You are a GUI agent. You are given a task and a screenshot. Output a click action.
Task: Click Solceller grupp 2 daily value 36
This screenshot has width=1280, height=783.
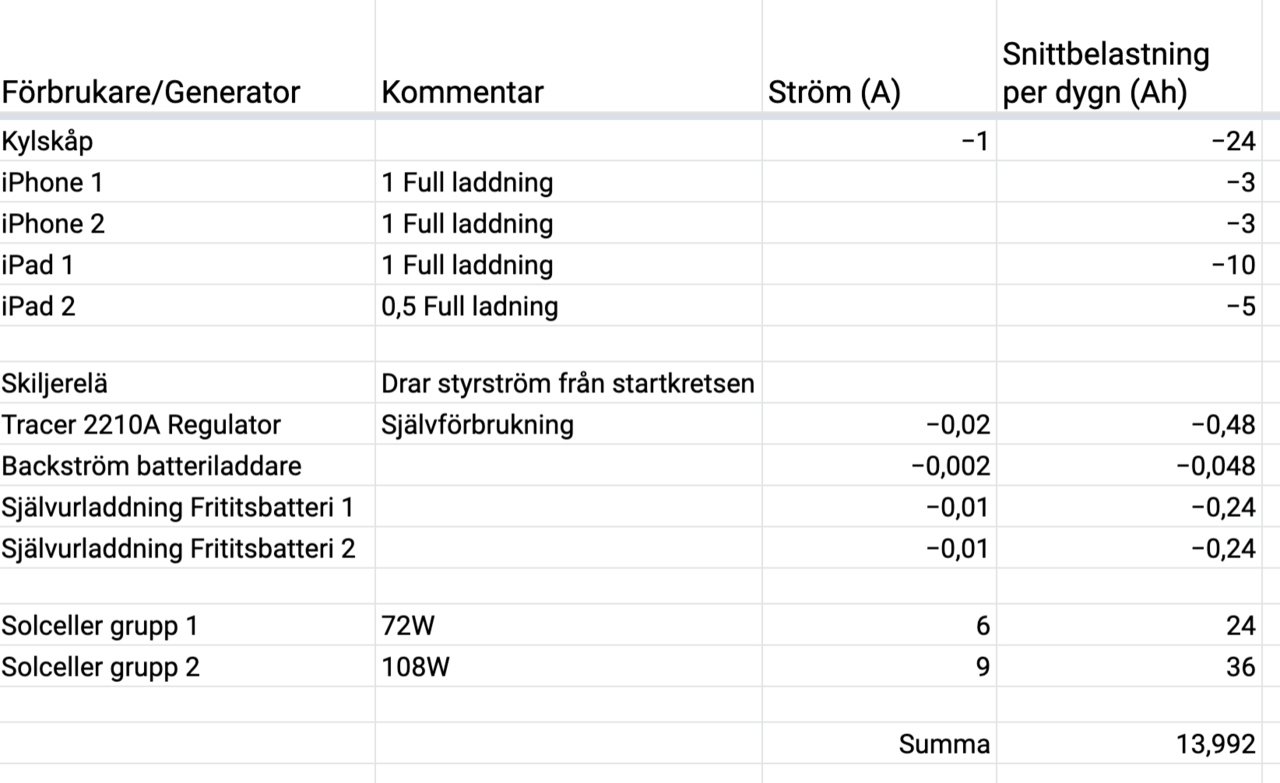(1129, 666)
